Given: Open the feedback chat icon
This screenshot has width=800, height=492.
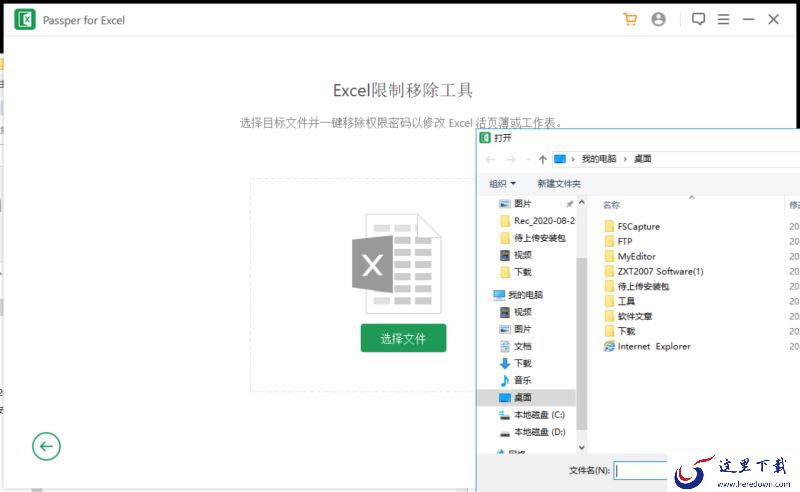Looking at the screenshot, I should 698,19.
